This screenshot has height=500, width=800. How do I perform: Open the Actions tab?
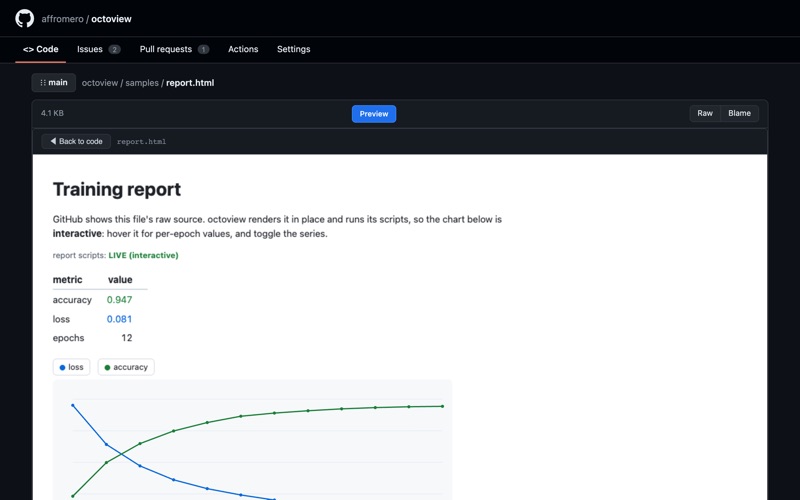tap(243, 49)
